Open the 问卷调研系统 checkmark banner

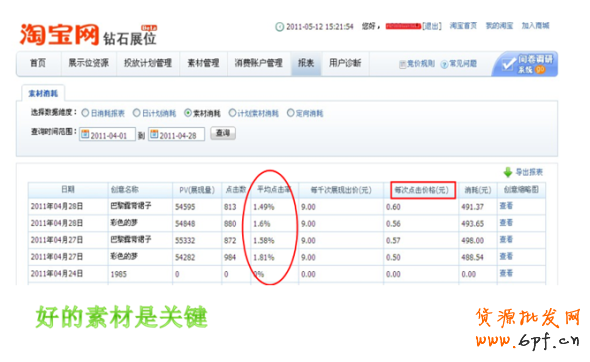point(526,64)
